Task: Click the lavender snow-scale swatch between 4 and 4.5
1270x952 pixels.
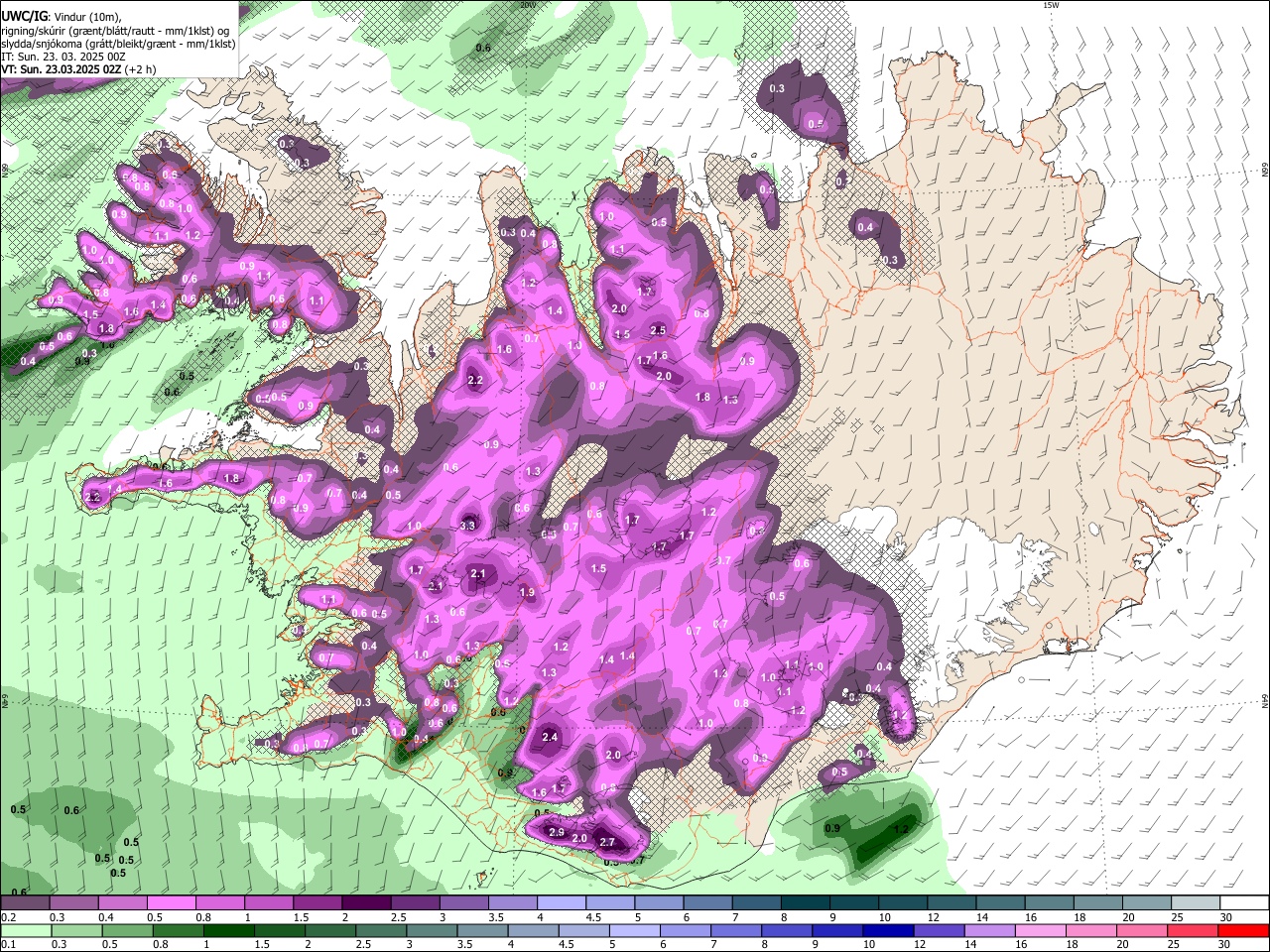Action: click(562, 903)
